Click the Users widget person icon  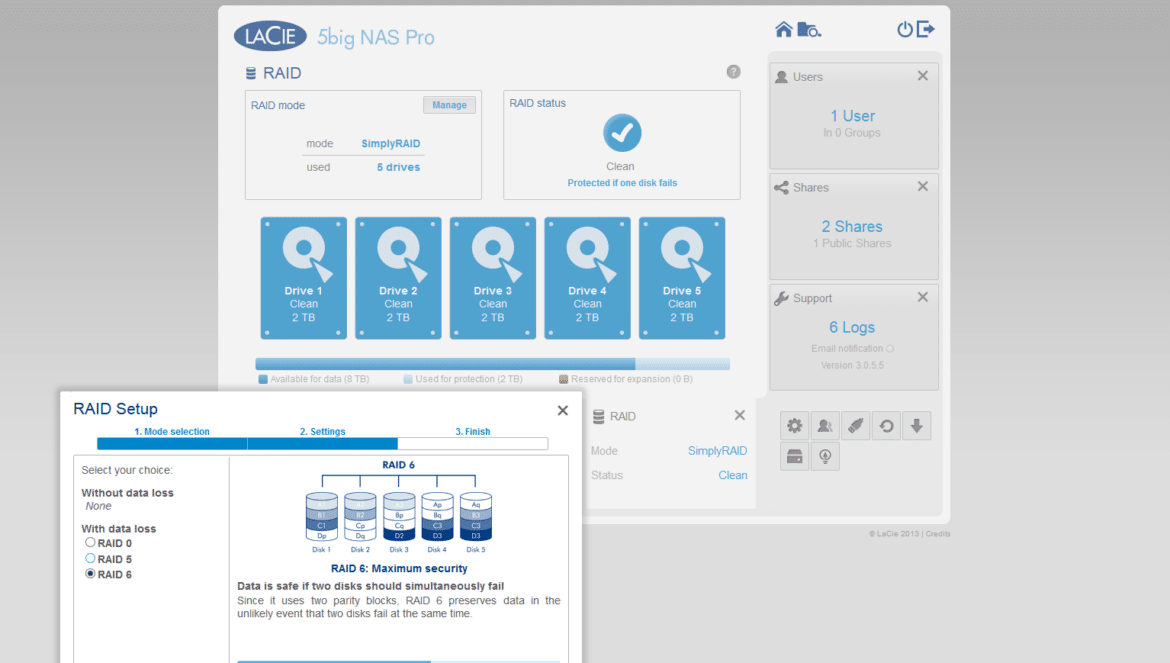781,77
